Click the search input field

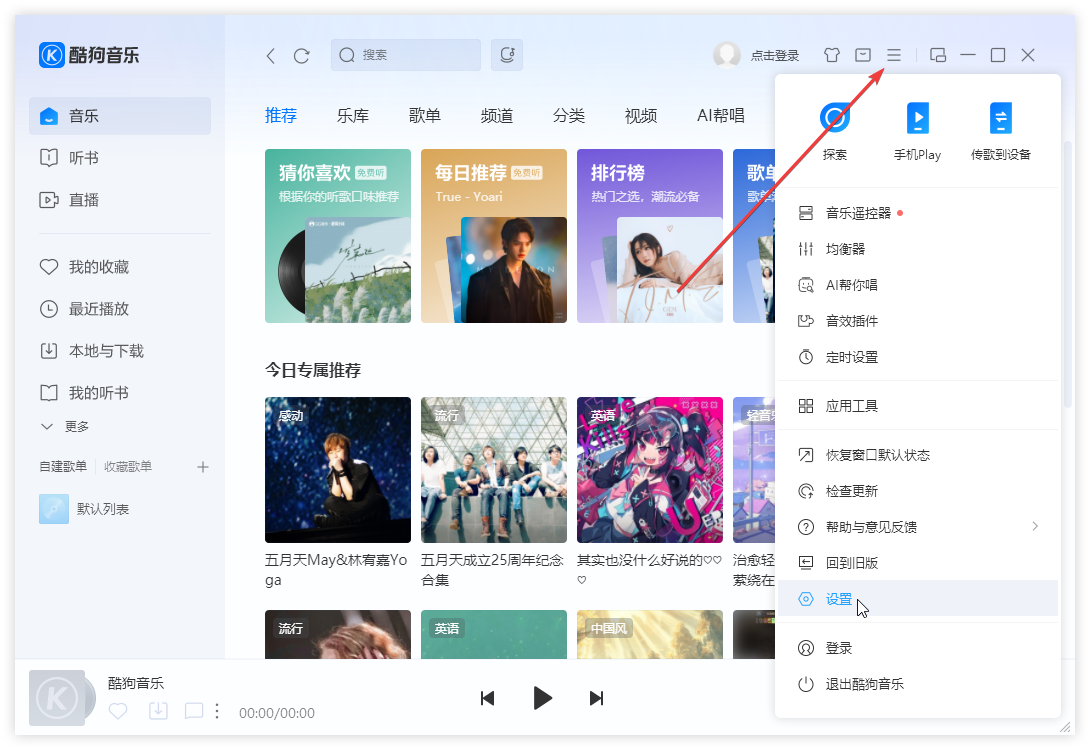[405, 55]
